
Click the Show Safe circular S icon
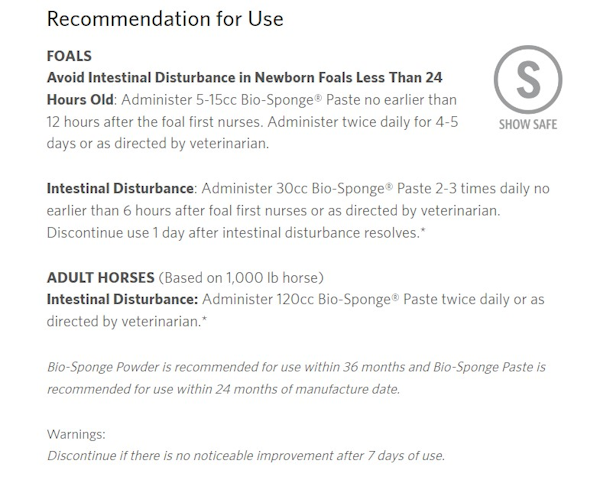[x=528, y=79]
